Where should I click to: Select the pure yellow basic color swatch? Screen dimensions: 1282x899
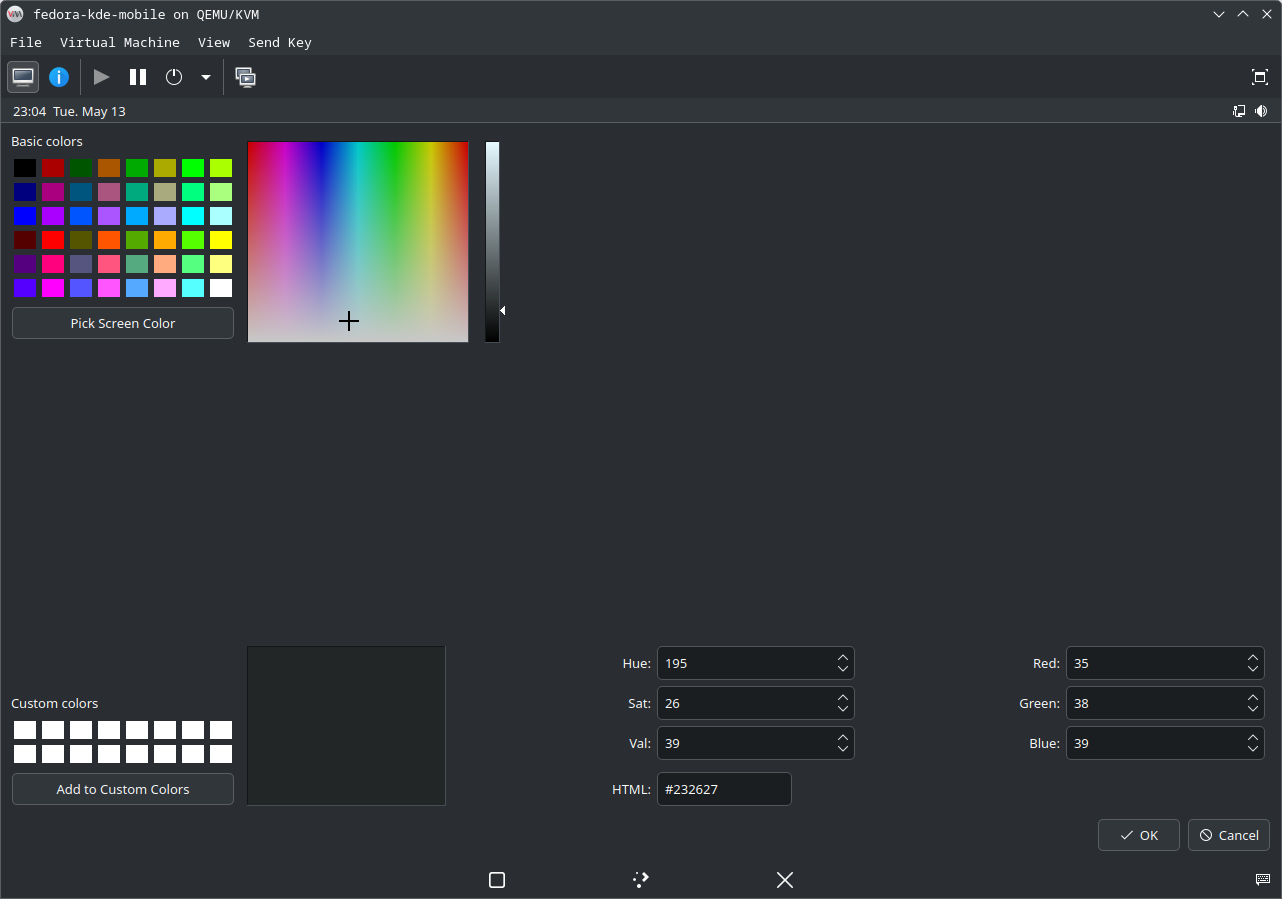[x=221, y=240]
